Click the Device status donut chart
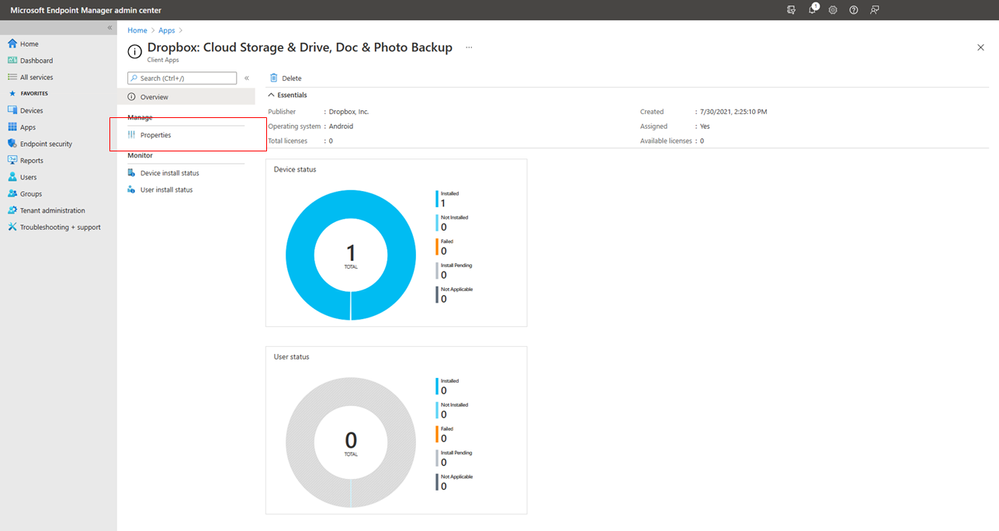This screenshot has height=531, width=999. click(350, 255)
